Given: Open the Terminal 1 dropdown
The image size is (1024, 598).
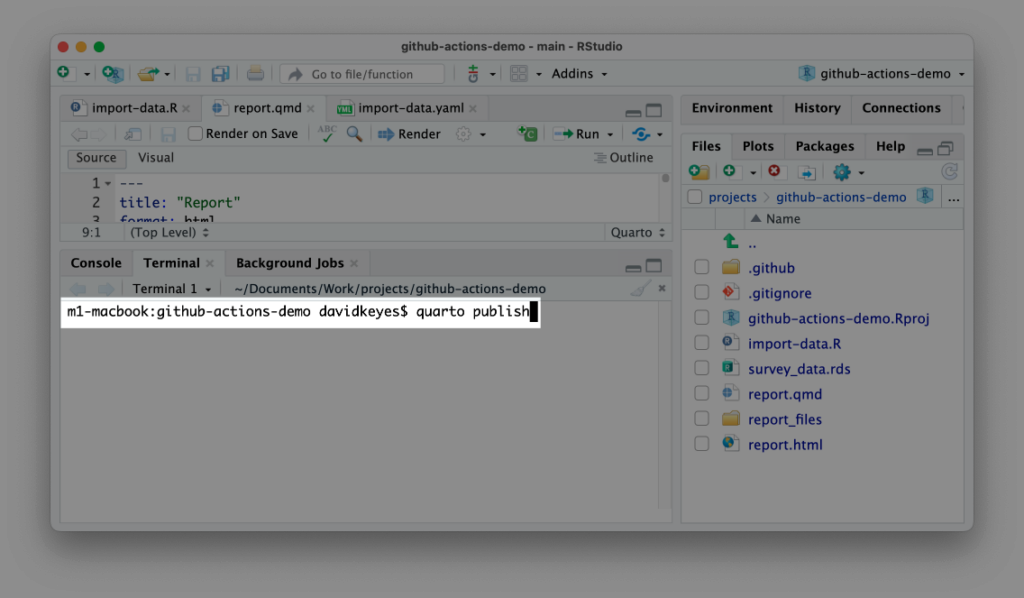Looking at the screenshot, I should coord(172,289).
